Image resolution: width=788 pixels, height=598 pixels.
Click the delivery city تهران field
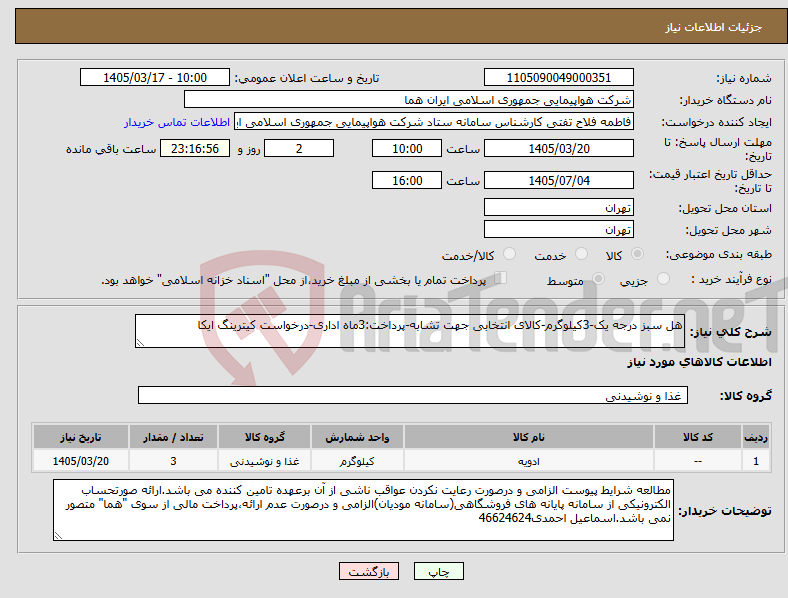point(558,229)
